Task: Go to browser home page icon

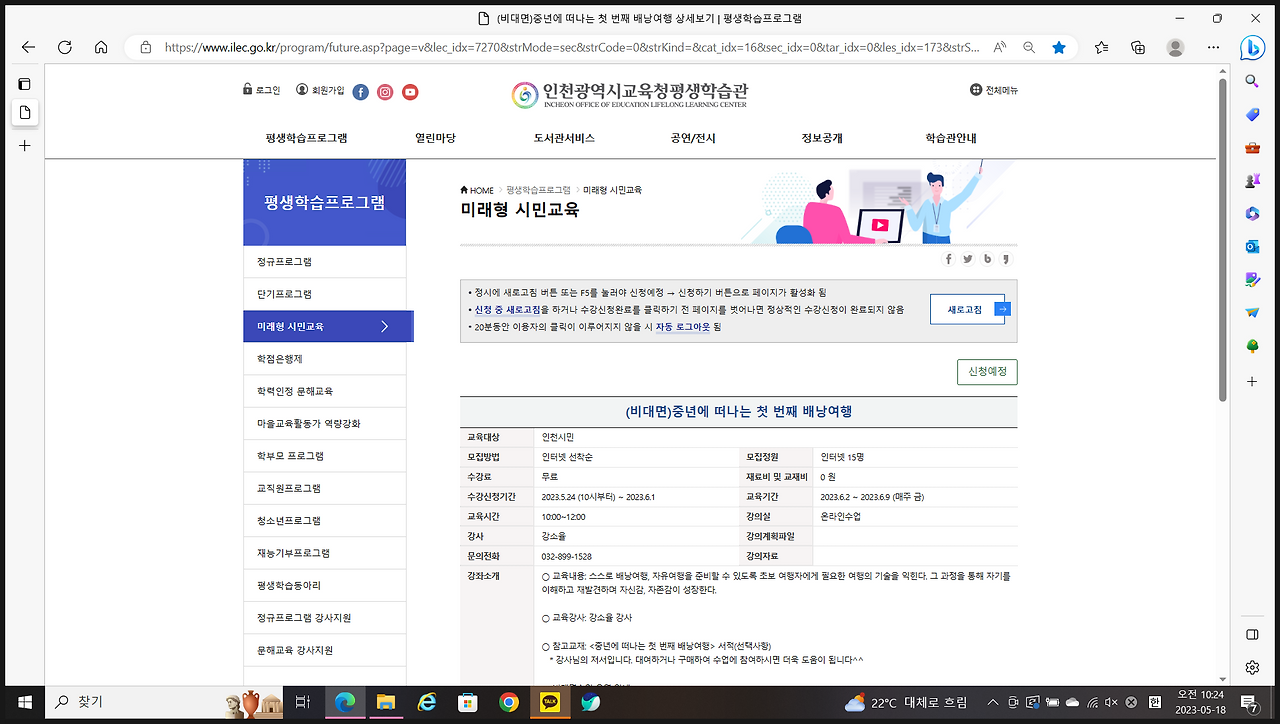Action: [x=101, y=47]
